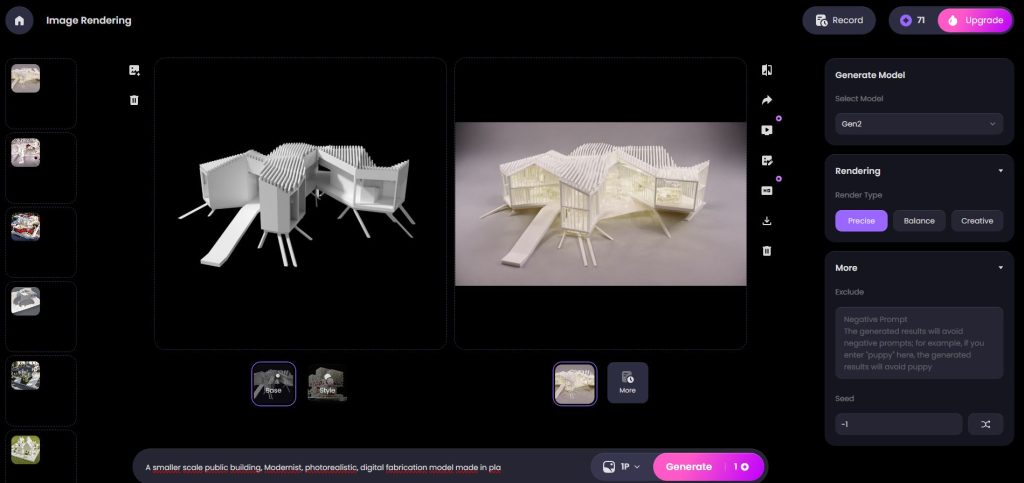Open the Gen2 model dropdown

click(x=919, y=124)
